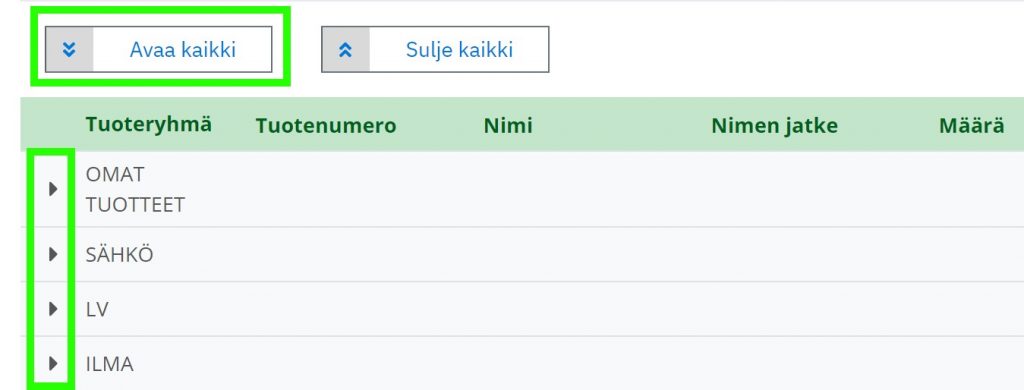
Task: Select the SÄHKÖ row label
Action: (x=120, y=255)
